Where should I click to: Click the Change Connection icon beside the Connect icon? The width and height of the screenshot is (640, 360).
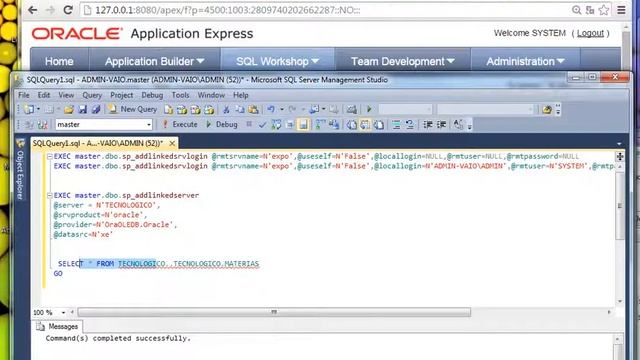pos(43,124)
